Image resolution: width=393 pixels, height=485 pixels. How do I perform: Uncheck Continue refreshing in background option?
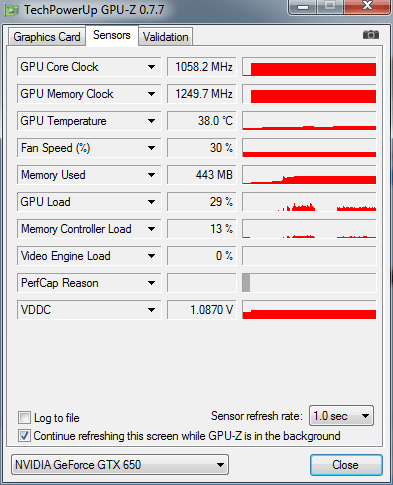(24, 436)
